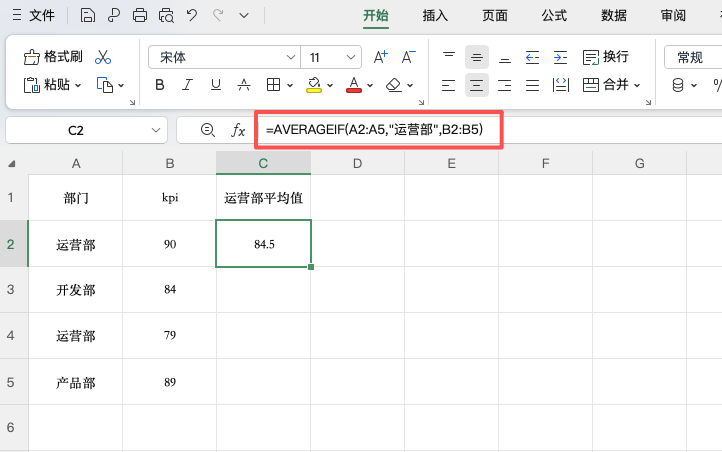The width and height of the screenshot is (722, 452).
Task: Click the Copy icon
Action: [x=105, y=85]
